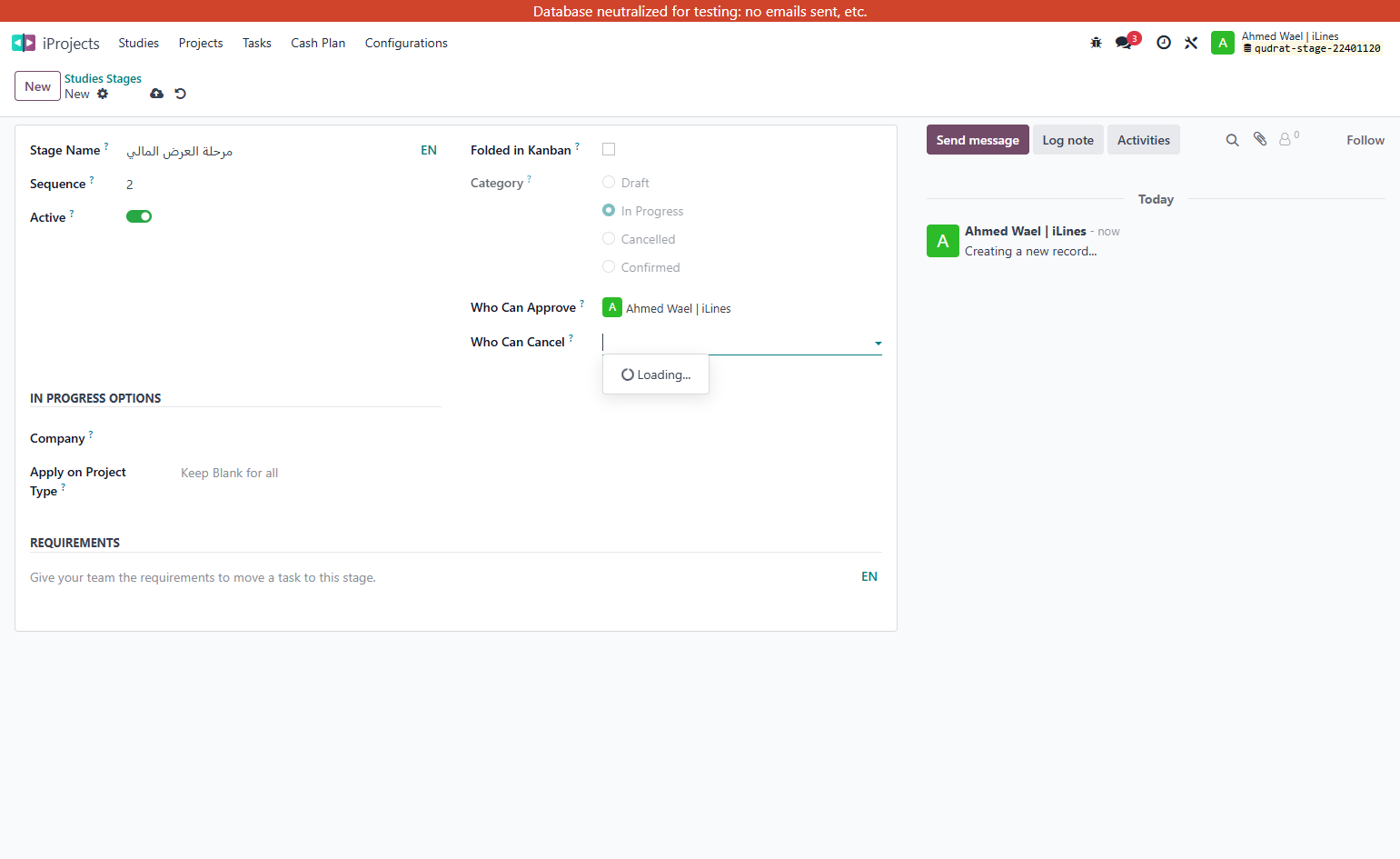Image resolution: width=1400 pixels, height=859 pixels.
Task: Select the Confirmed category radio button
Action: tap(609, 266)
